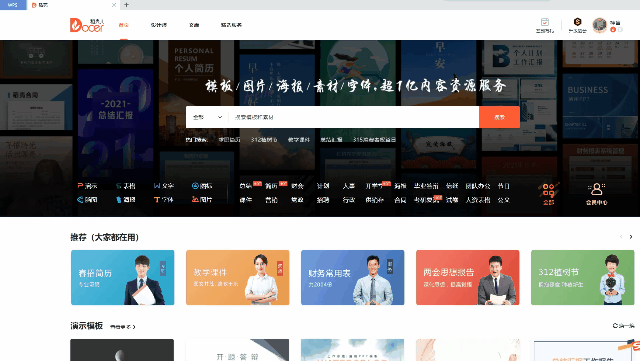Viewport: 640px width, 361px height.
Task: Show previous recommended cards with left arrow
Action: tap(621, 237)
